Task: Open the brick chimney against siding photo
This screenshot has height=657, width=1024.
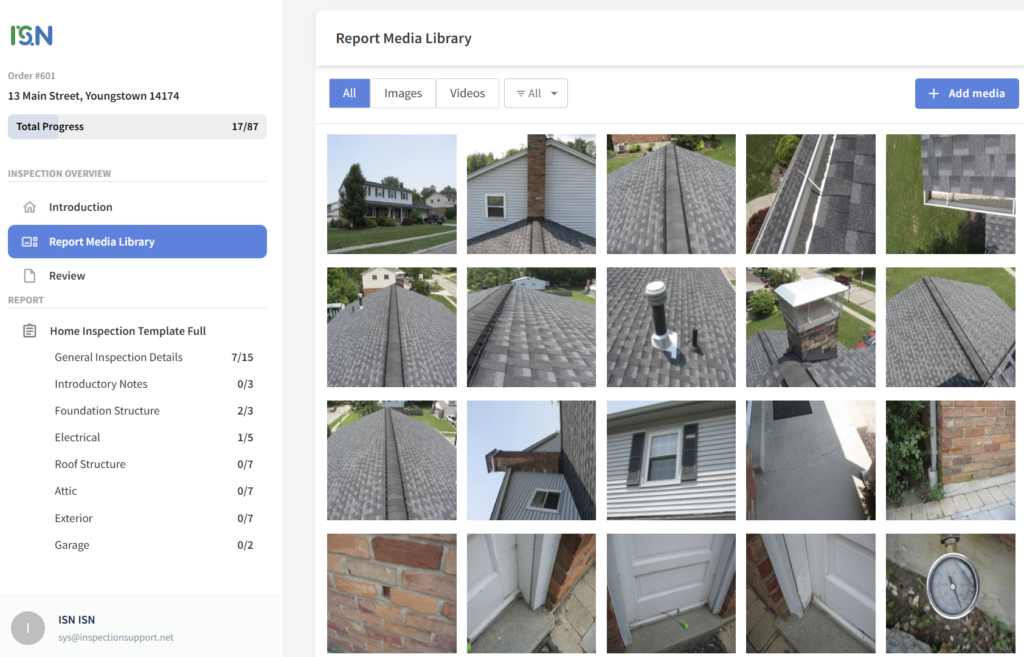Action: pos(531,194)
